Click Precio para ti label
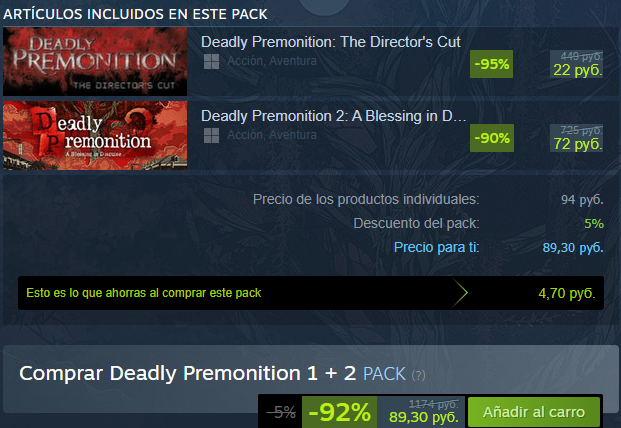The height and width of the screenshot is (428, 621). click(436, 247)
